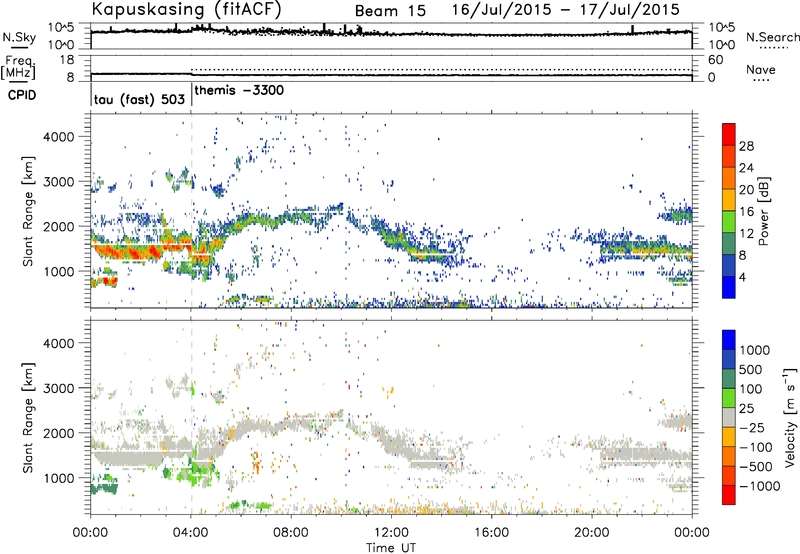Click the '16:00' time tick label
Screen dimensions: 800x554
pos(491,533)
